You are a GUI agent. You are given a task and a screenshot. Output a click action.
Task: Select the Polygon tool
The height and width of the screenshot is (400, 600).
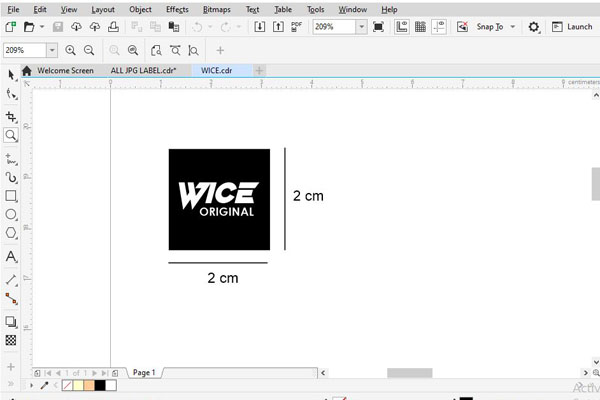tap(11, 233)
